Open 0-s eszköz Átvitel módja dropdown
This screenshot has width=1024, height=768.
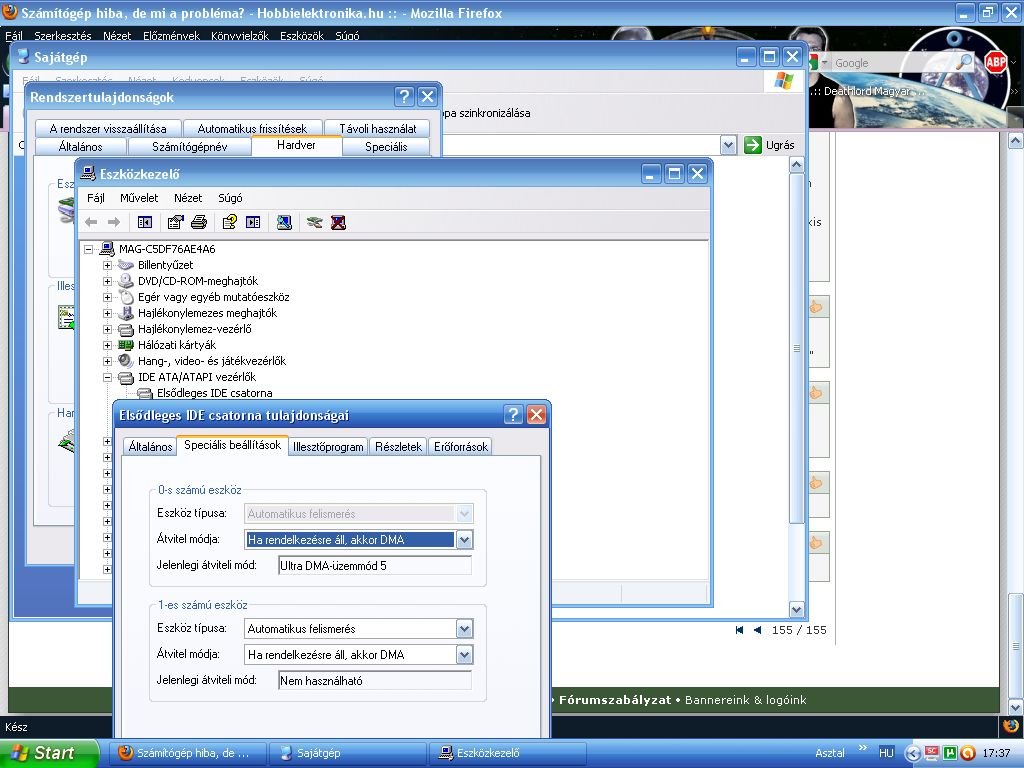[464, 539]
